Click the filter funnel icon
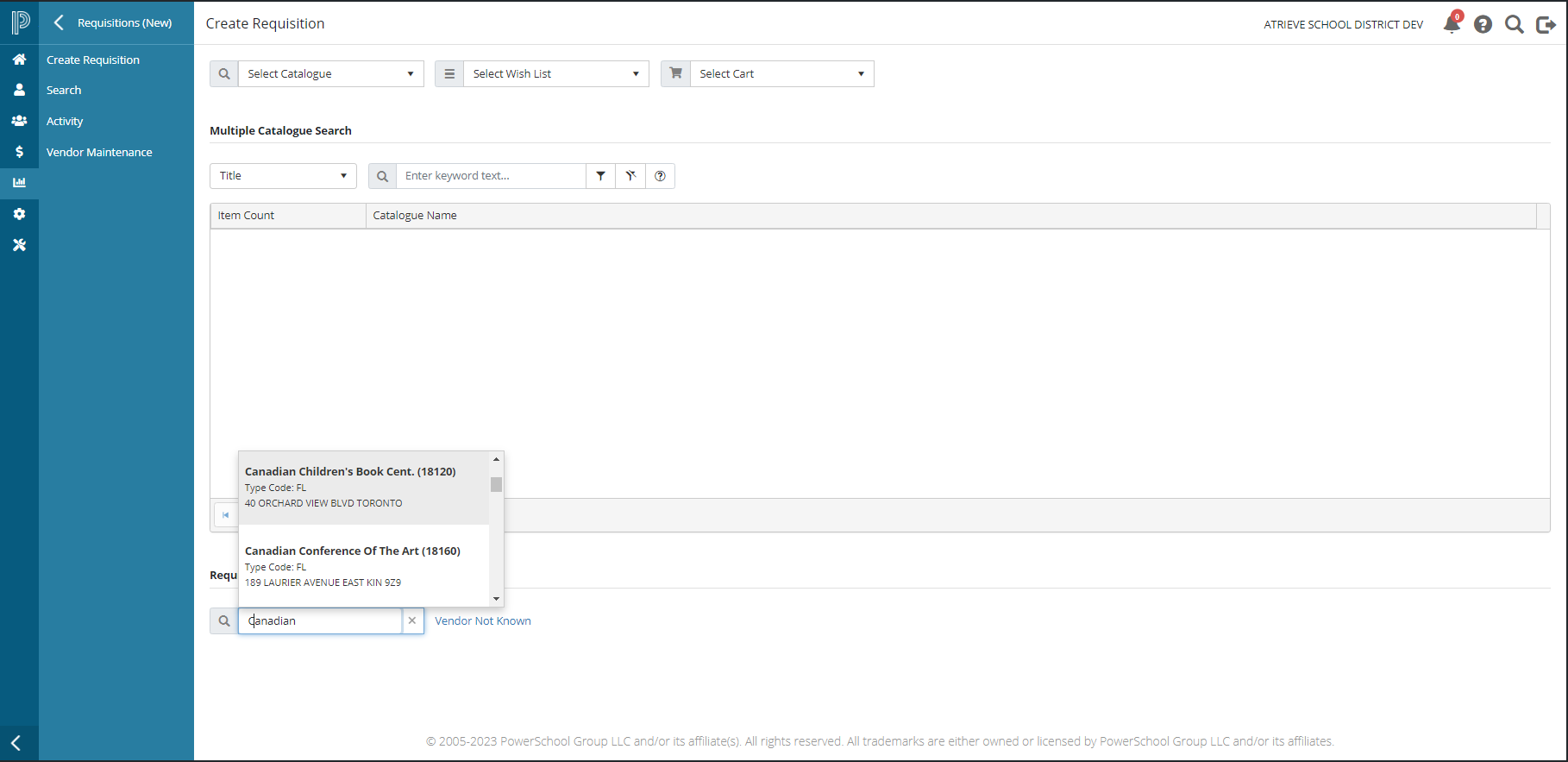This screenshot has height=762, width=1568. (x=600, y=176)
